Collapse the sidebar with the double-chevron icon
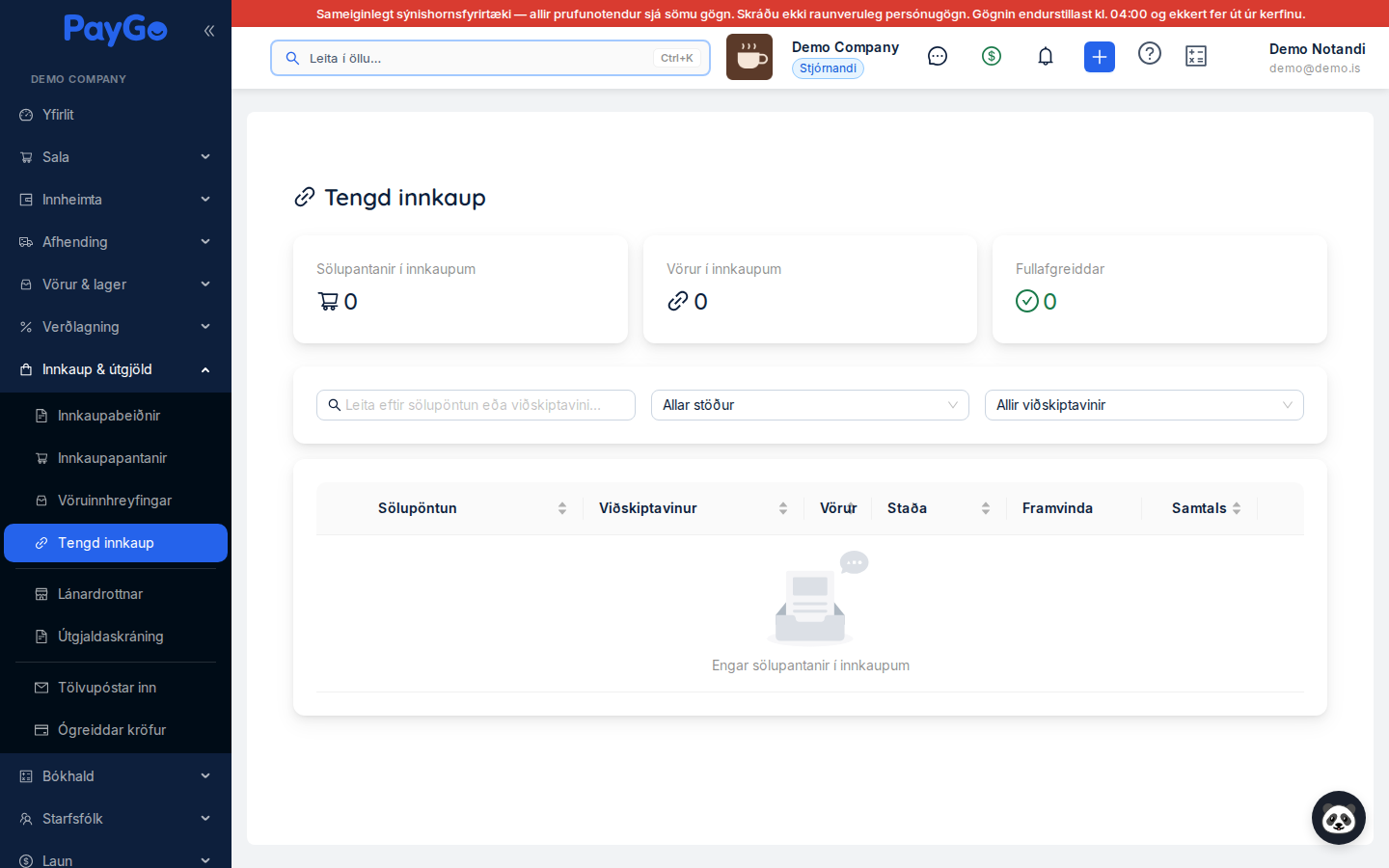Image resolution: width=1389 pixels, height=868 pixels. click(x=209, y=31)
